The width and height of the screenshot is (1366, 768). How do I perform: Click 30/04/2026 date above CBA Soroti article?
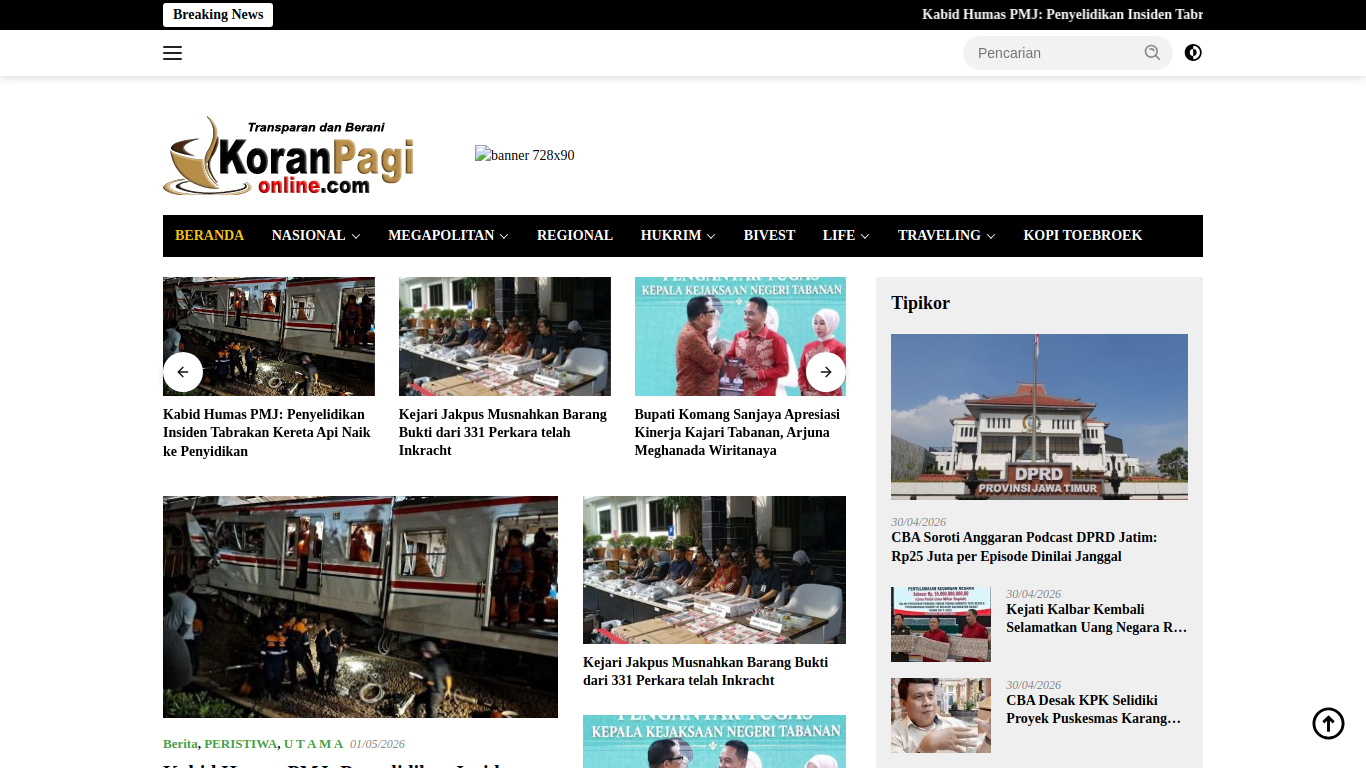[x=918, y=522]
